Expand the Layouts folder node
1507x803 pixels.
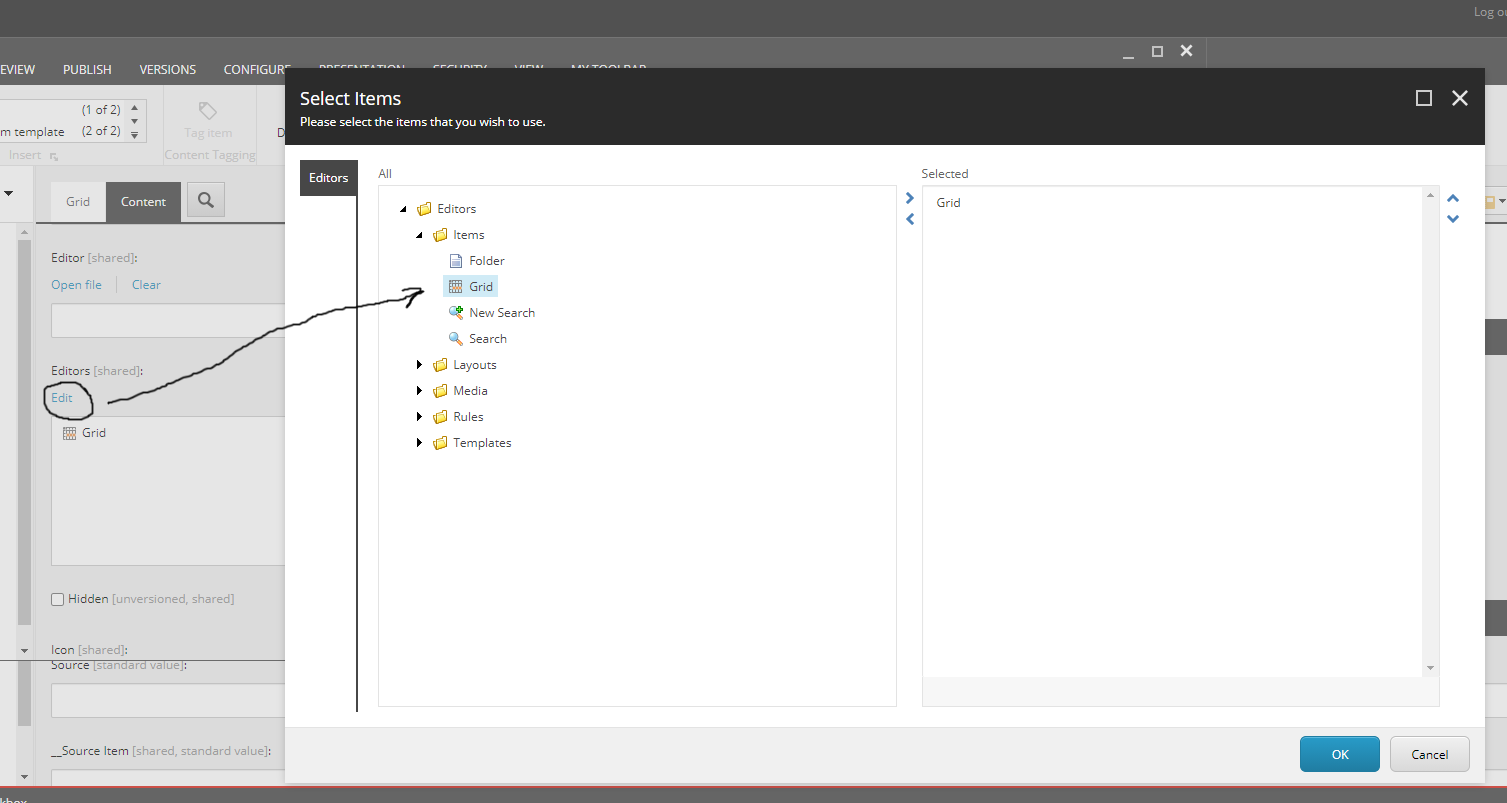pos(420,364)
